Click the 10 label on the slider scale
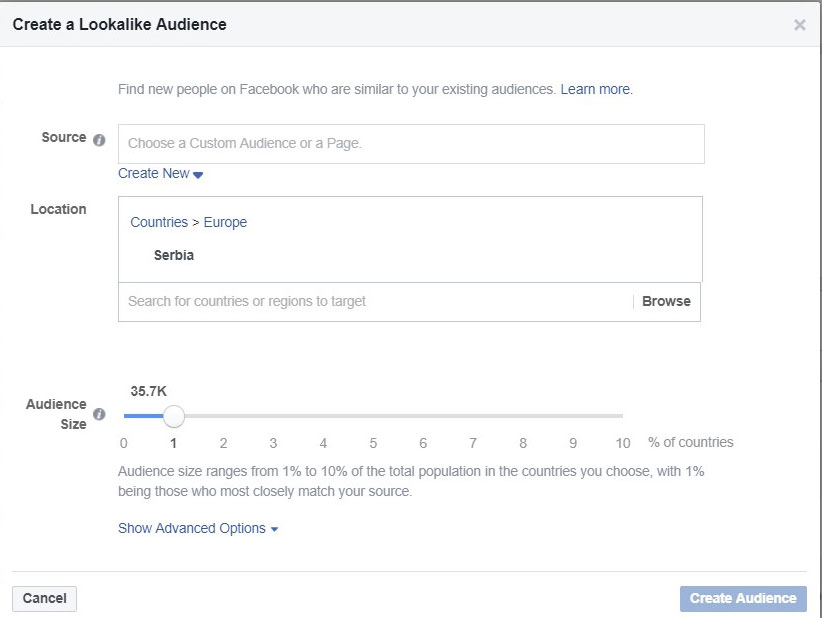This screenshot has height=618, width=822. click(623, 443)
